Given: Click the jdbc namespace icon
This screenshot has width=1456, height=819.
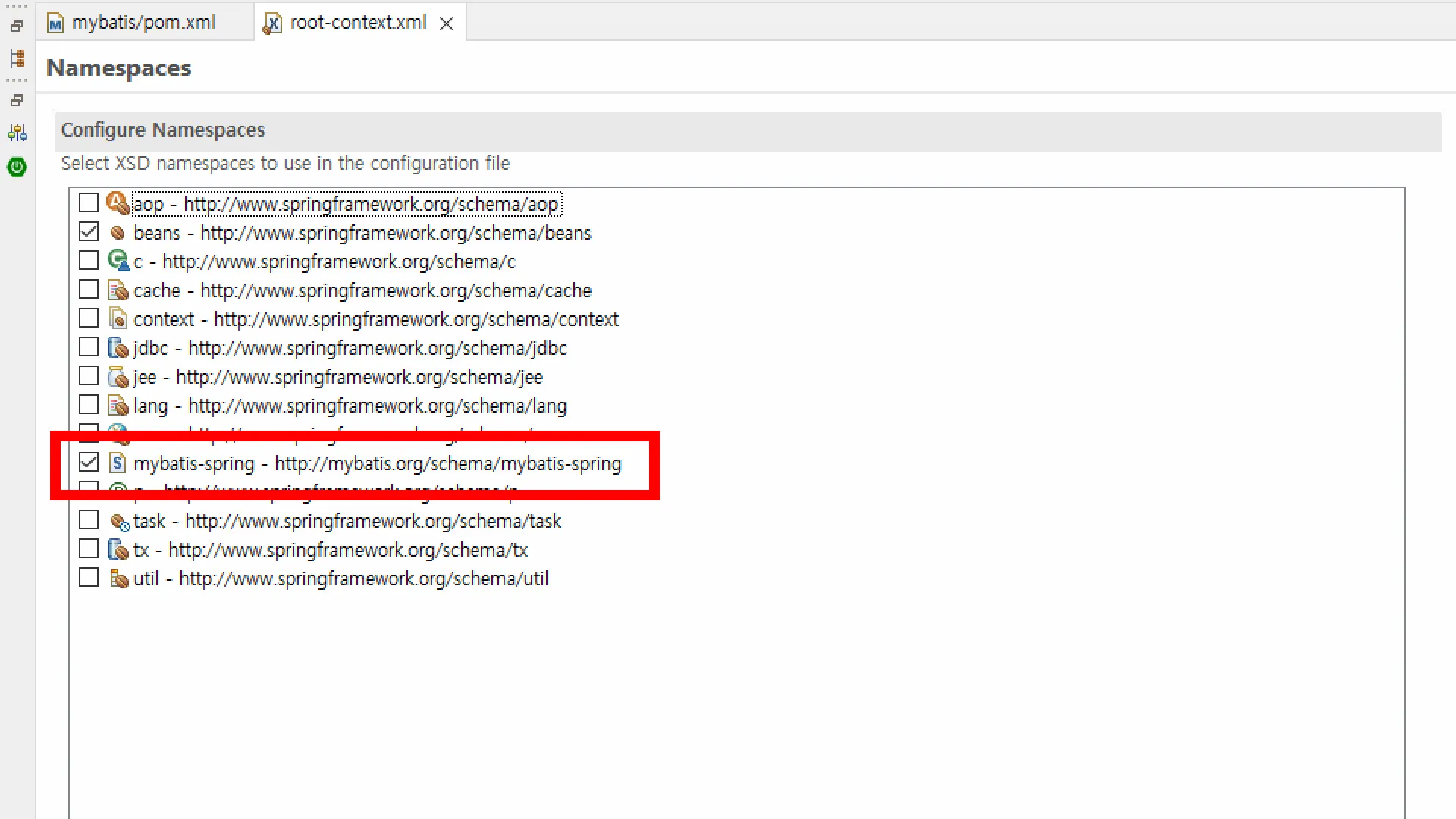Looking at the screenshot, I should [x=118, y=348].
